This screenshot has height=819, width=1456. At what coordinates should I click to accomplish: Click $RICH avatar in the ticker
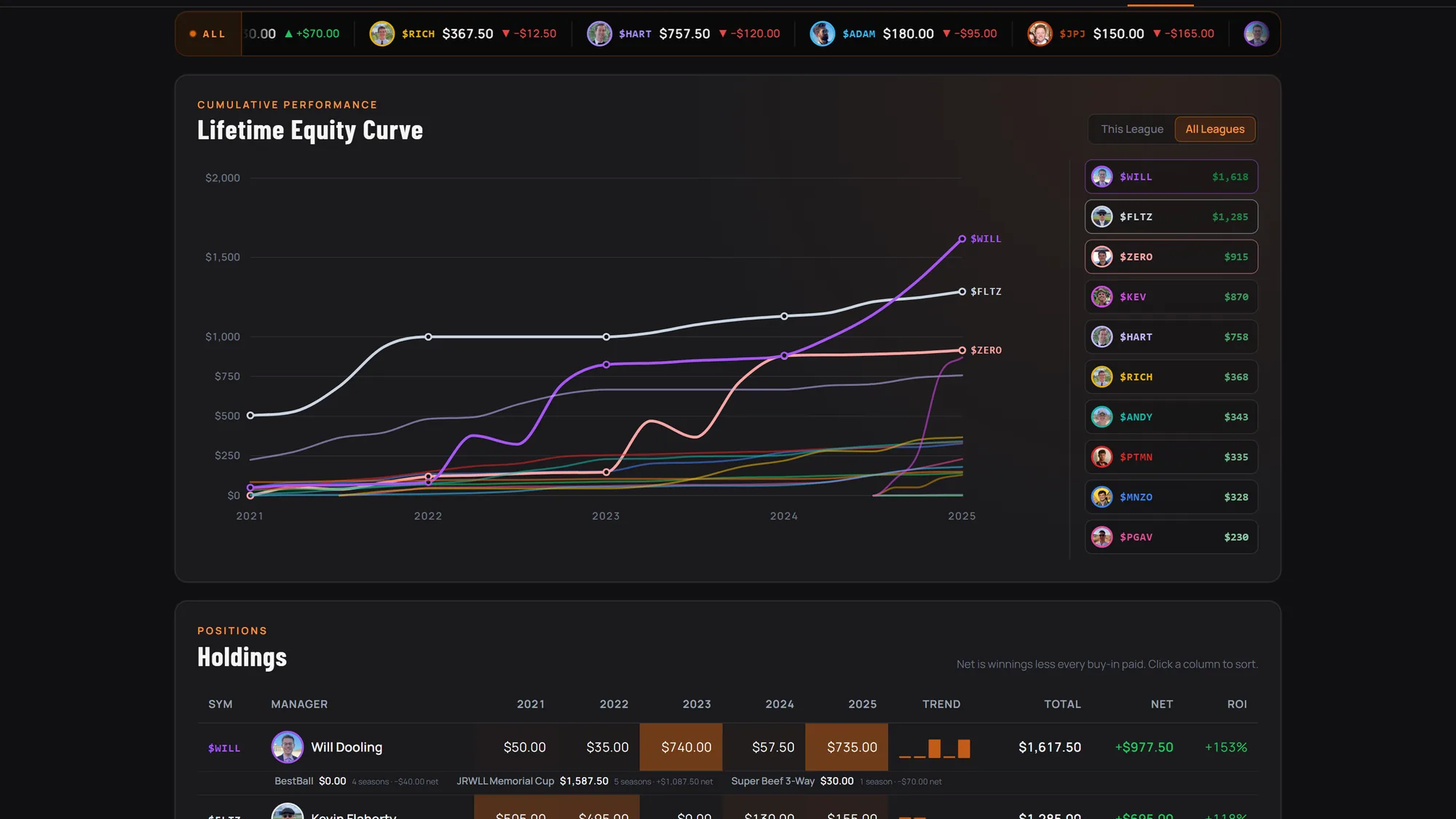(382, 33)
